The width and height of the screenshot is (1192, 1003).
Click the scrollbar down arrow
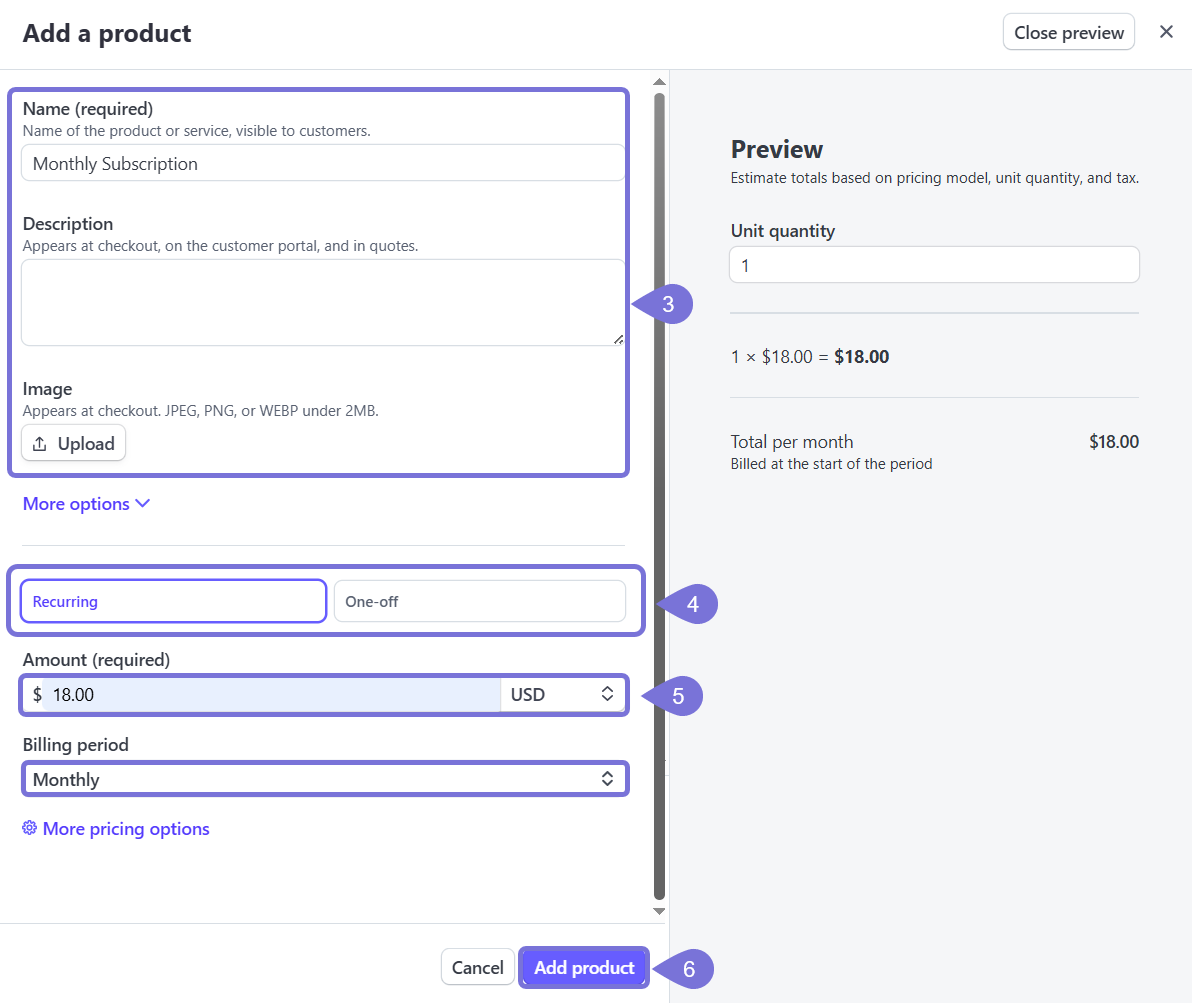658,911
